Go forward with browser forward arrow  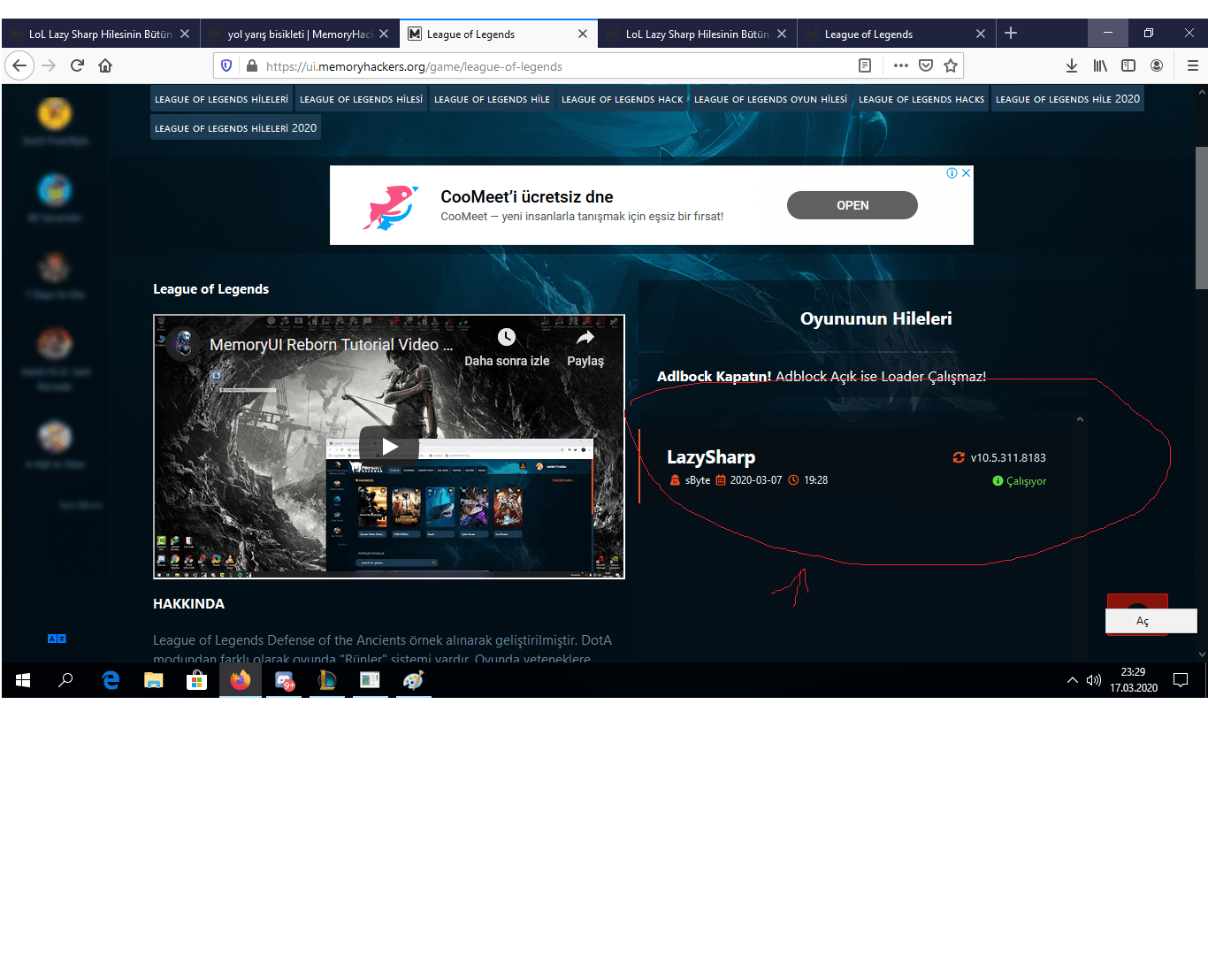click(x=49, y=65)
